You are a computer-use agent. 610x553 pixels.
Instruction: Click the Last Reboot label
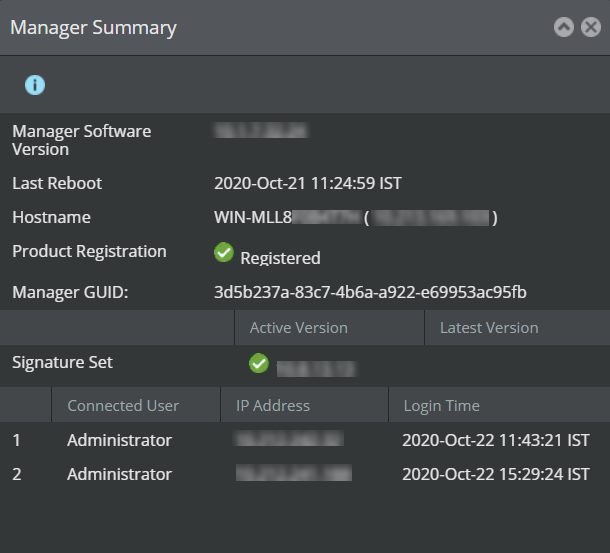click(57, 183)
